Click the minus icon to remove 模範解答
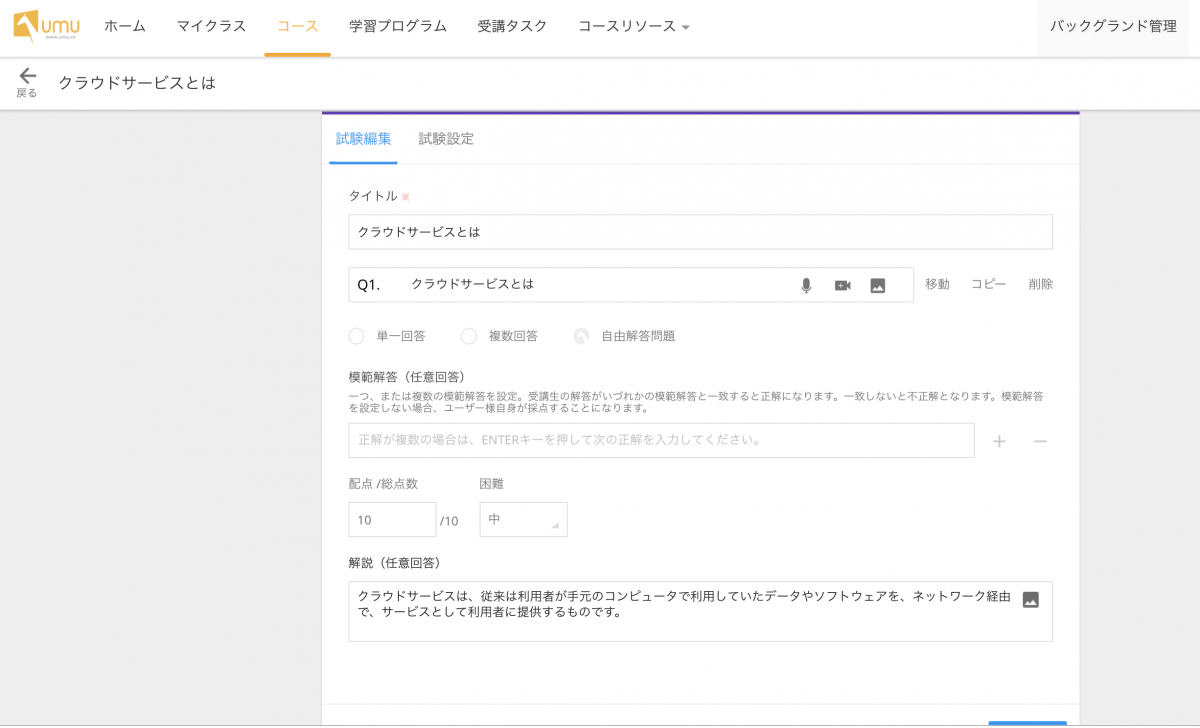Screen dimensions: 1200x728 (1040, 441)
